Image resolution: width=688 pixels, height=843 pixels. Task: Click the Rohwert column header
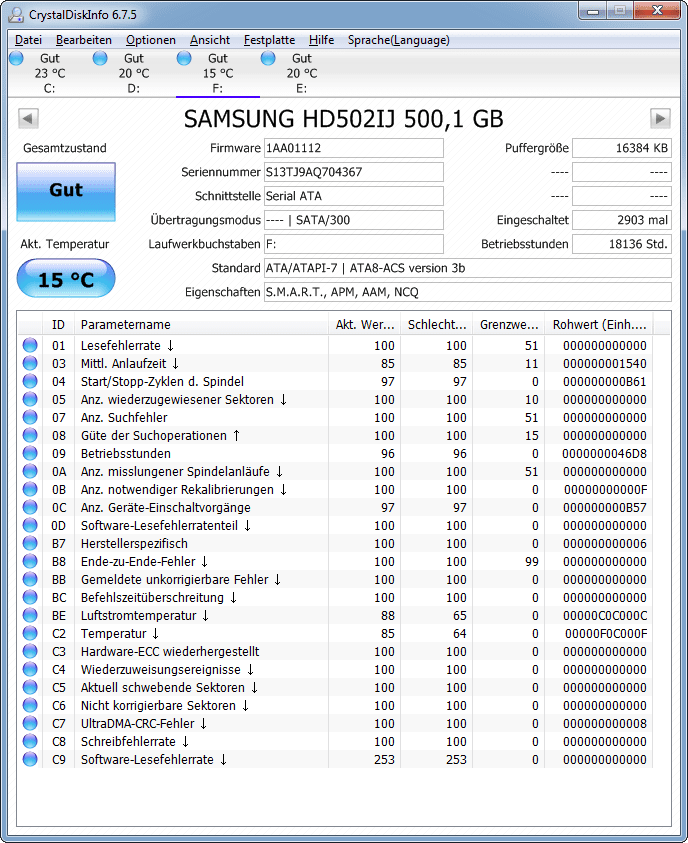click(x=599, y=325)
